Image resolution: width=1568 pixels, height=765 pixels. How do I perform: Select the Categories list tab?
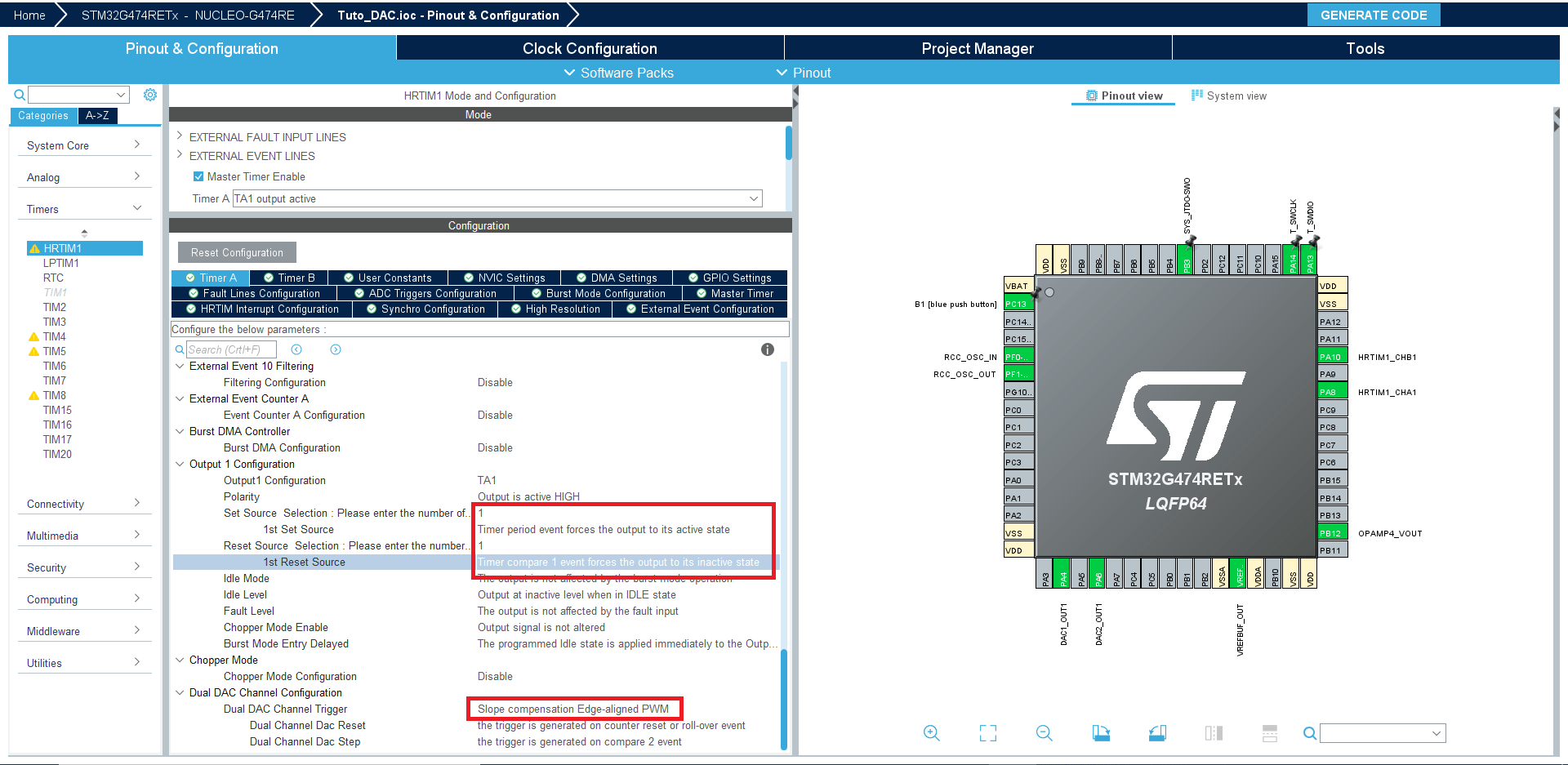pyautogui.click(x=43, y=115)
